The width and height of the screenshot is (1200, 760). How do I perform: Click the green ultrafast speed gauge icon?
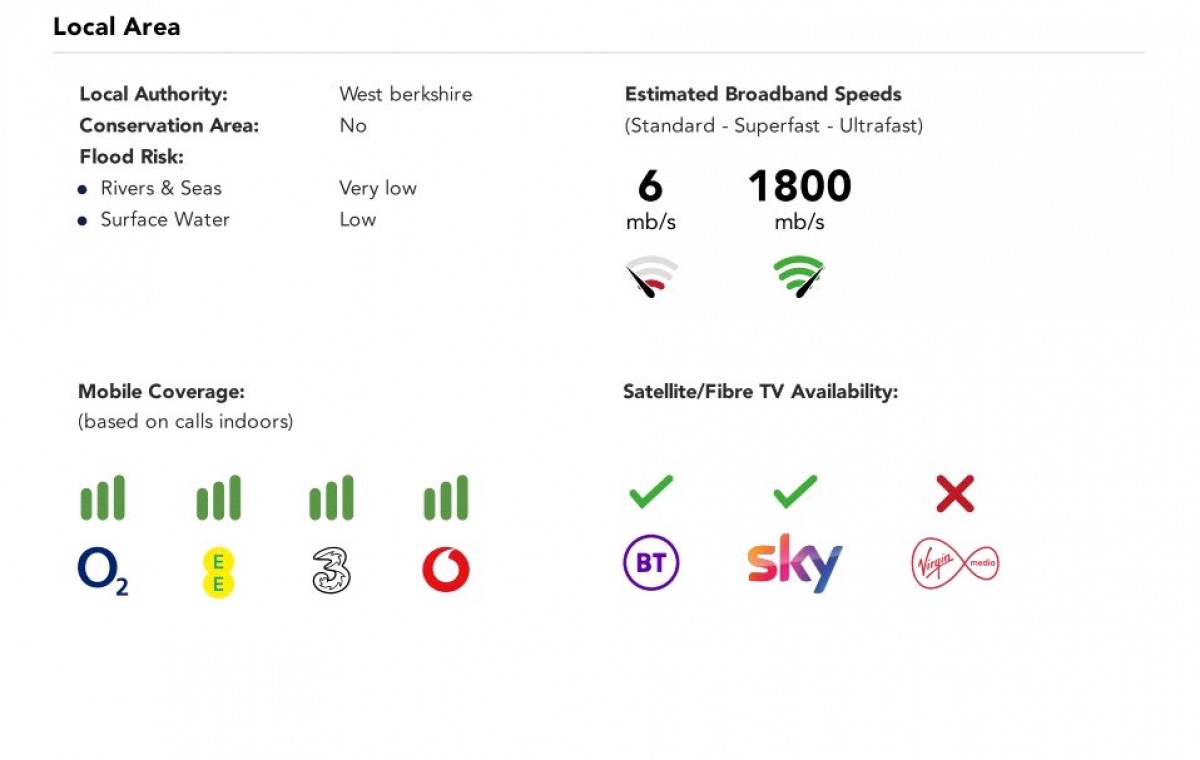pyautogui.click(x=799, y=277)
